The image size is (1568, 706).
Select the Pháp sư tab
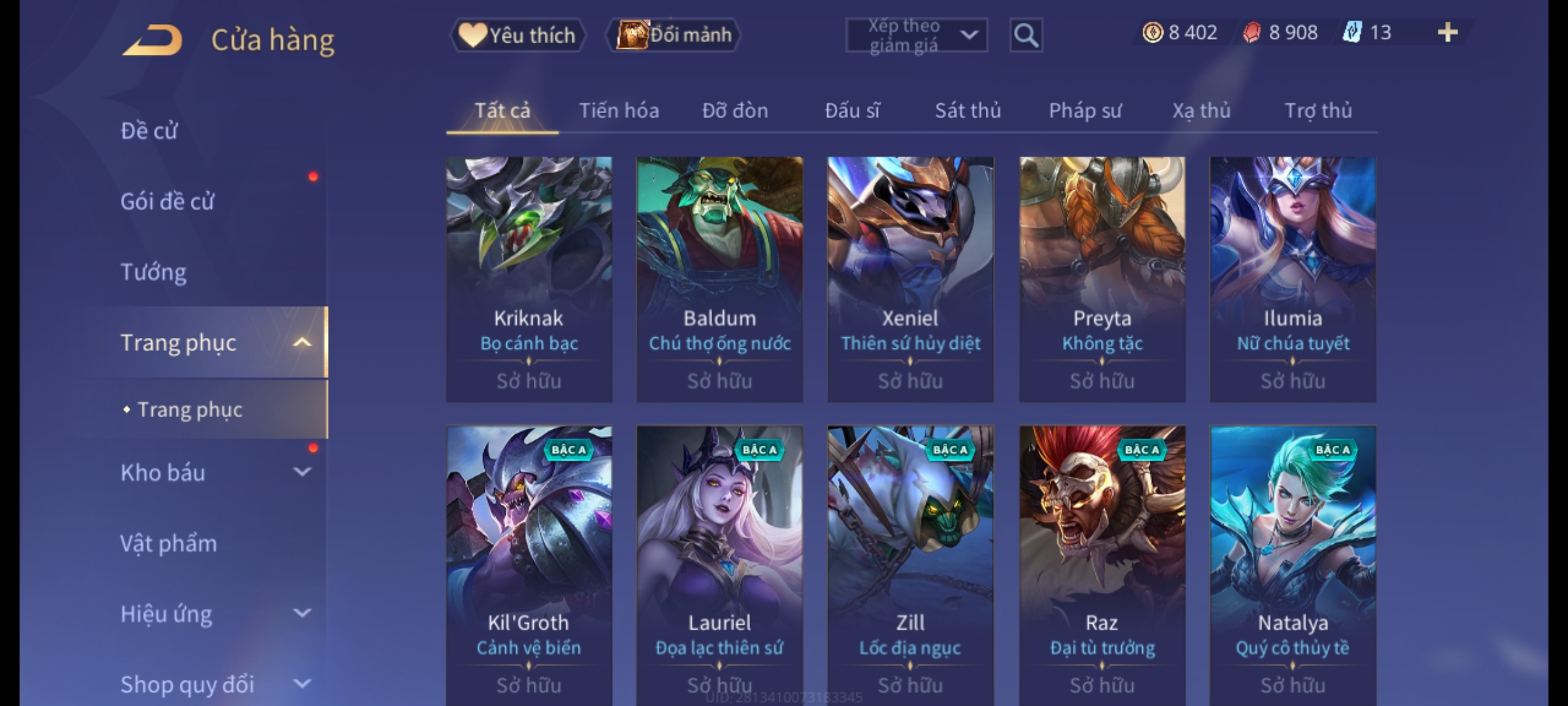[x=1085, y=110]
